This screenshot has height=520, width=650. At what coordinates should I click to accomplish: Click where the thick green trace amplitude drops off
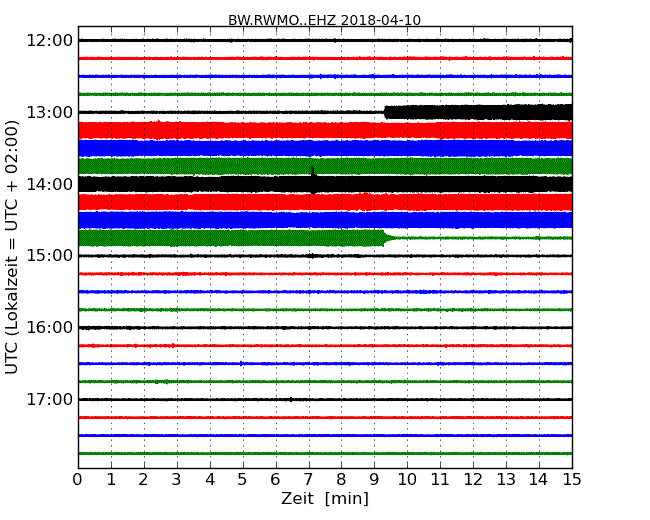coord(386,238)
